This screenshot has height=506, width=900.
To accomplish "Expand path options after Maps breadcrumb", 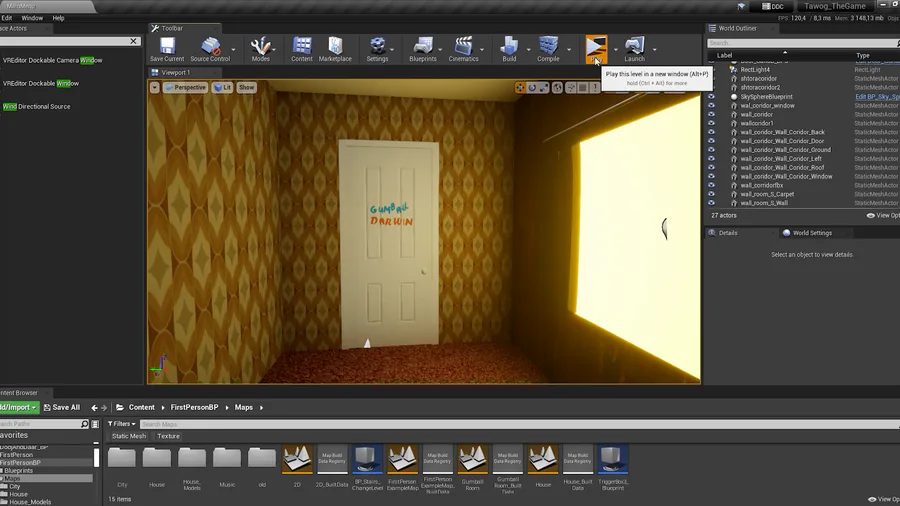I will [261, 408].
